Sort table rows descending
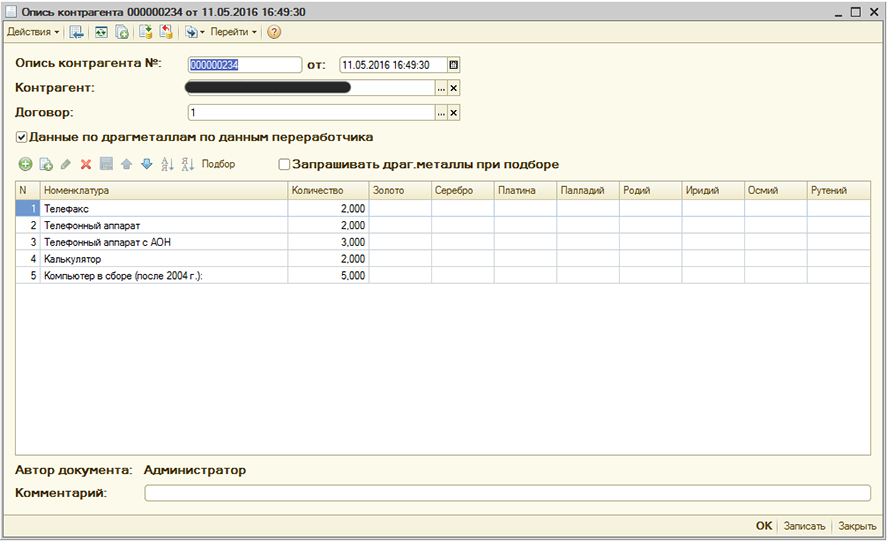The image size is (887, 541). point(186,164)
